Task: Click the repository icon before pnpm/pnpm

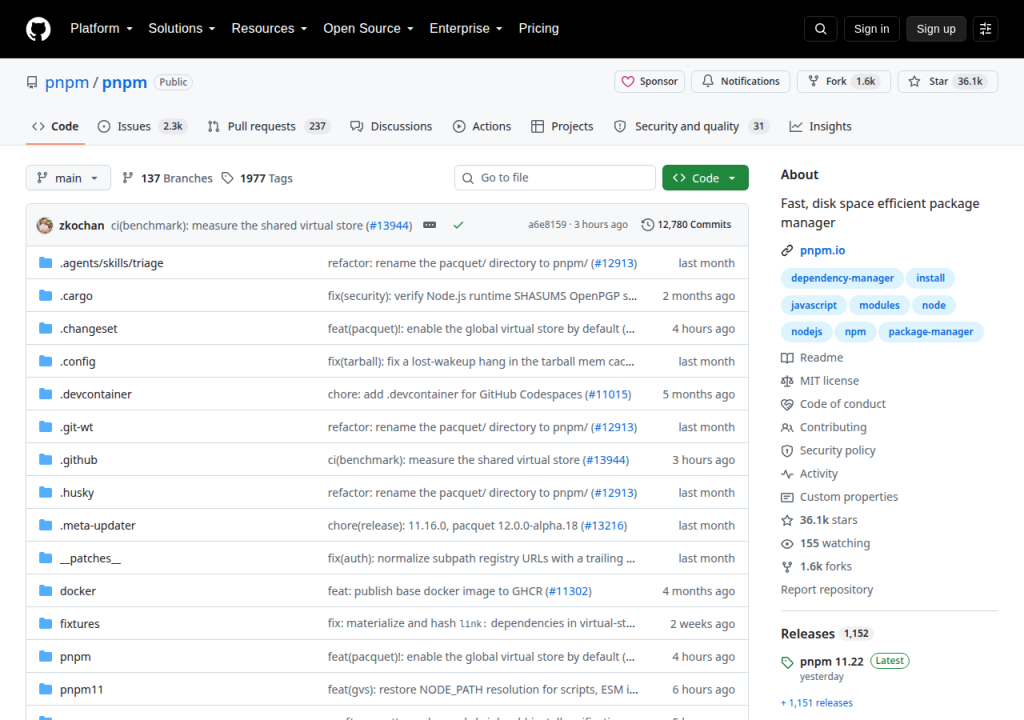Action: (x=32, y=82)
